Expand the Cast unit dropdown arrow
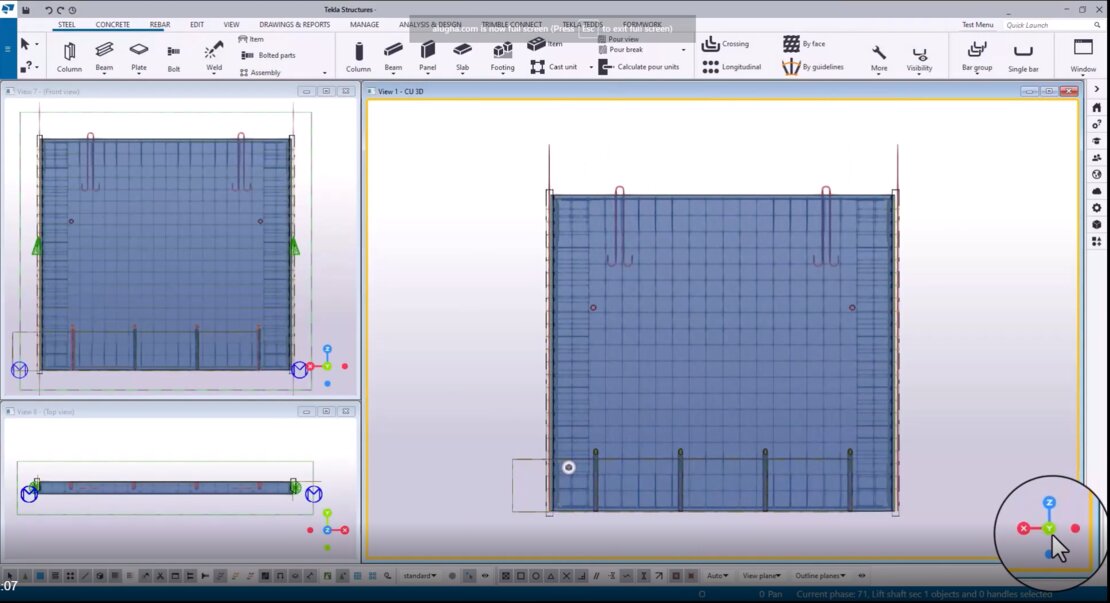 click(x=591, y=67)
